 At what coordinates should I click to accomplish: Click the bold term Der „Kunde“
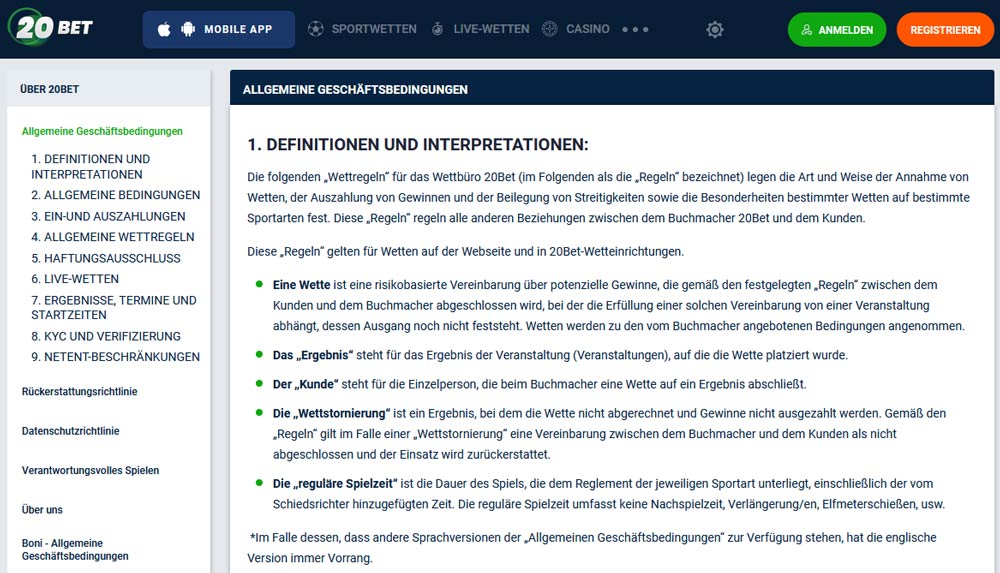(305, 384)
